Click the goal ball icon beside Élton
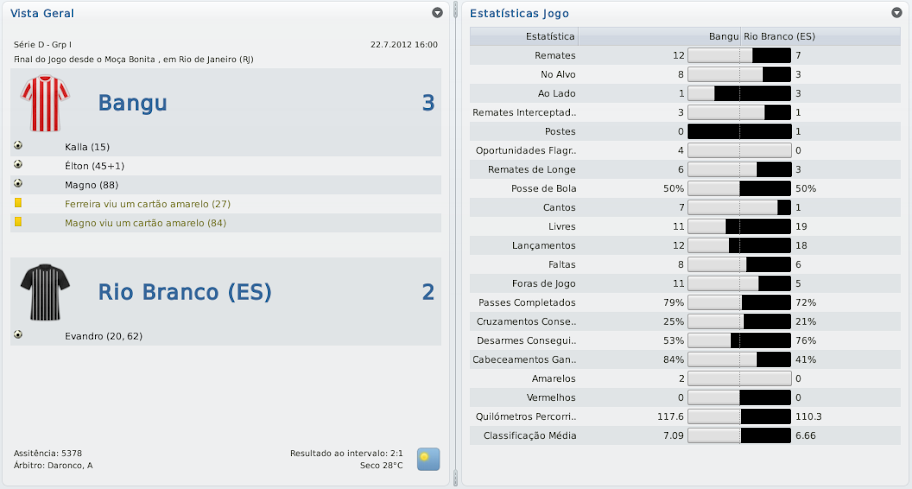Screen dimensions: 912x489 click(x=18, y=165)
